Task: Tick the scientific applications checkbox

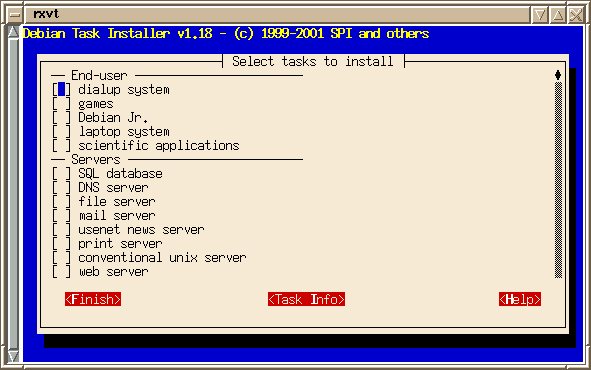Action: 61,145
